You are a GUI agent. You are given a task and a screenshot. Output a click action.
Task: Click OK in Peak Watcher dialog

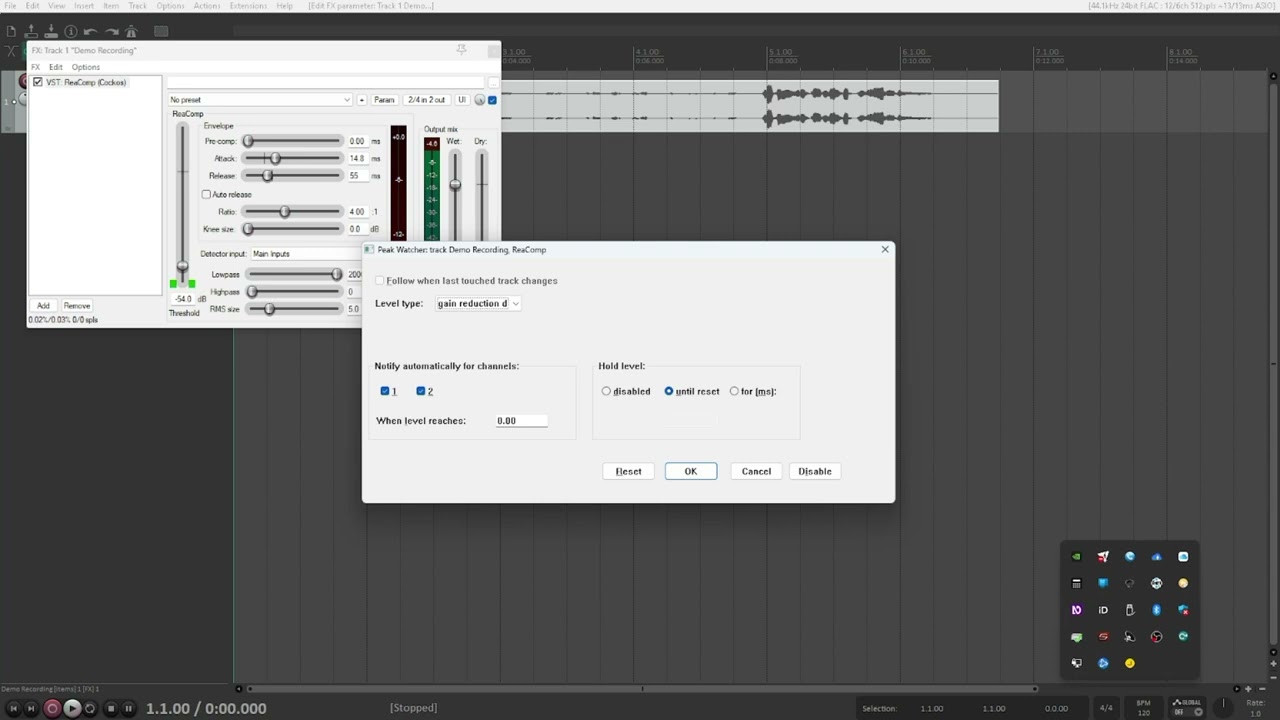pyautogui.click(x=691, y=471)
